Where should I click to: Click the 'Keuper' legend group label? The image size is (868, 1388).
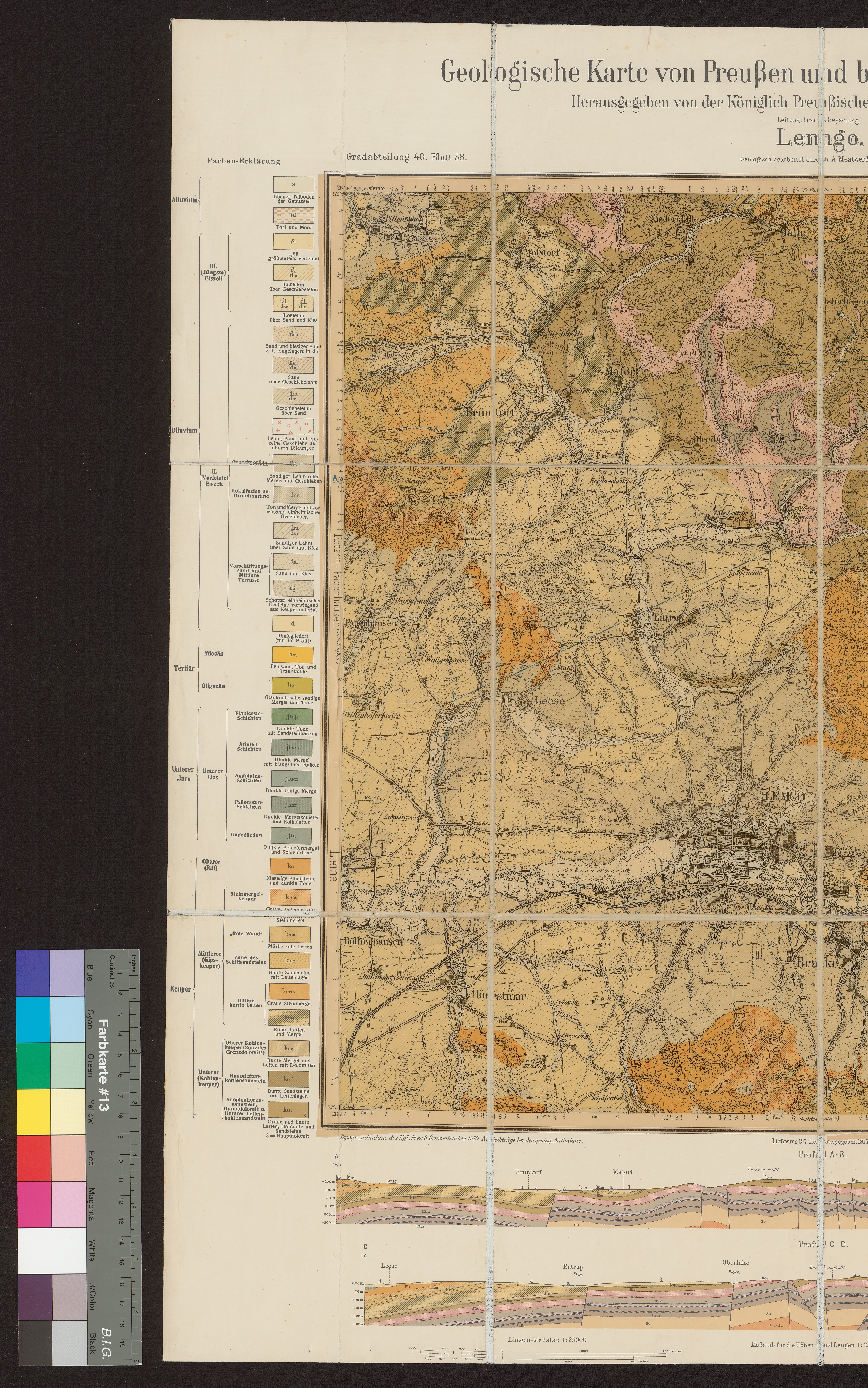[x=180, y=989]
